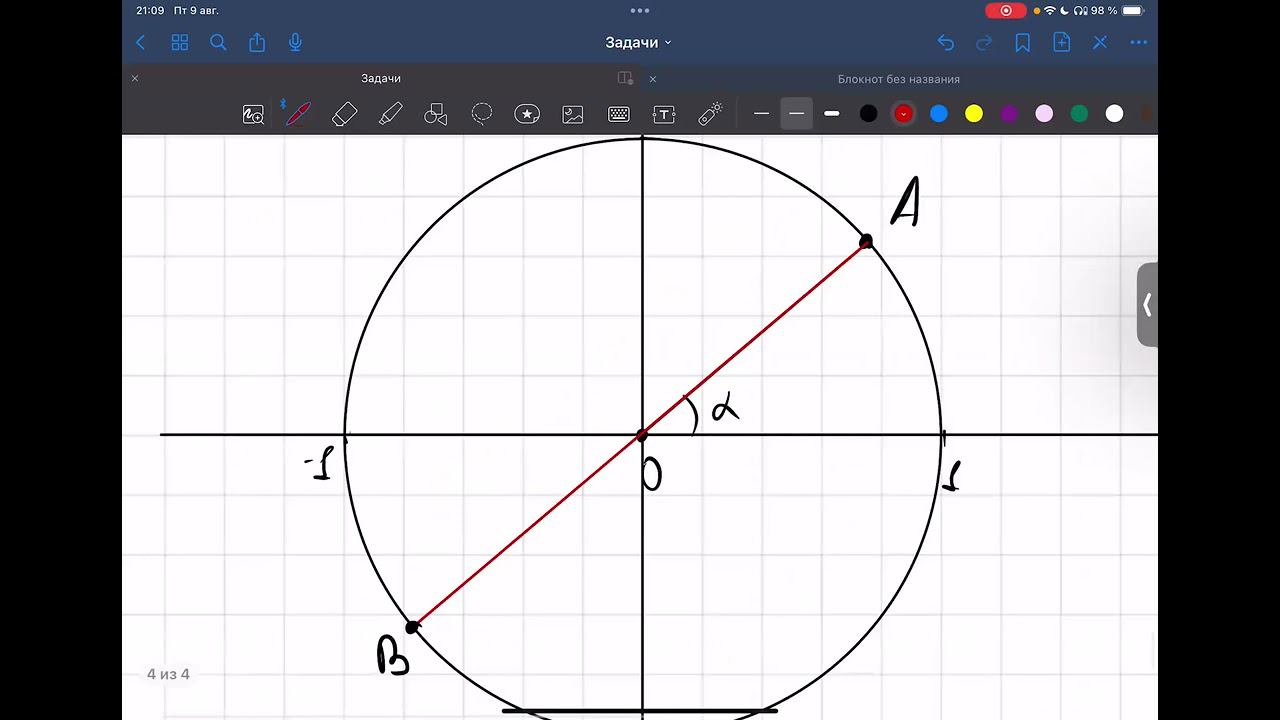1280x720 pixels.
Task: Go back using the top-left chevron
Action: [x=141, y=42]
